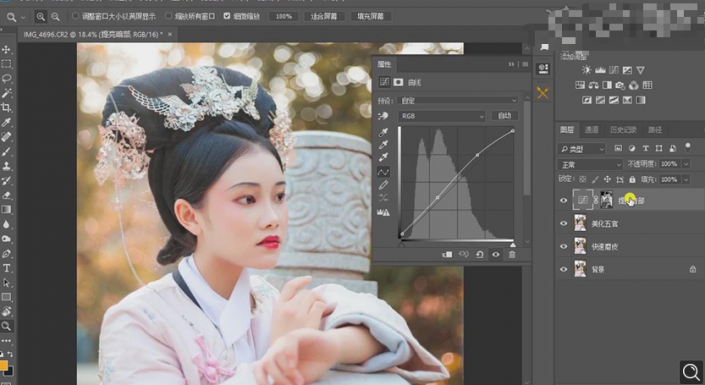Image resolution: width=705 pixels, height=385 pixels.
Task: Hide the 背景 layer
Action: pyautogui.click(x=563, y=269)
